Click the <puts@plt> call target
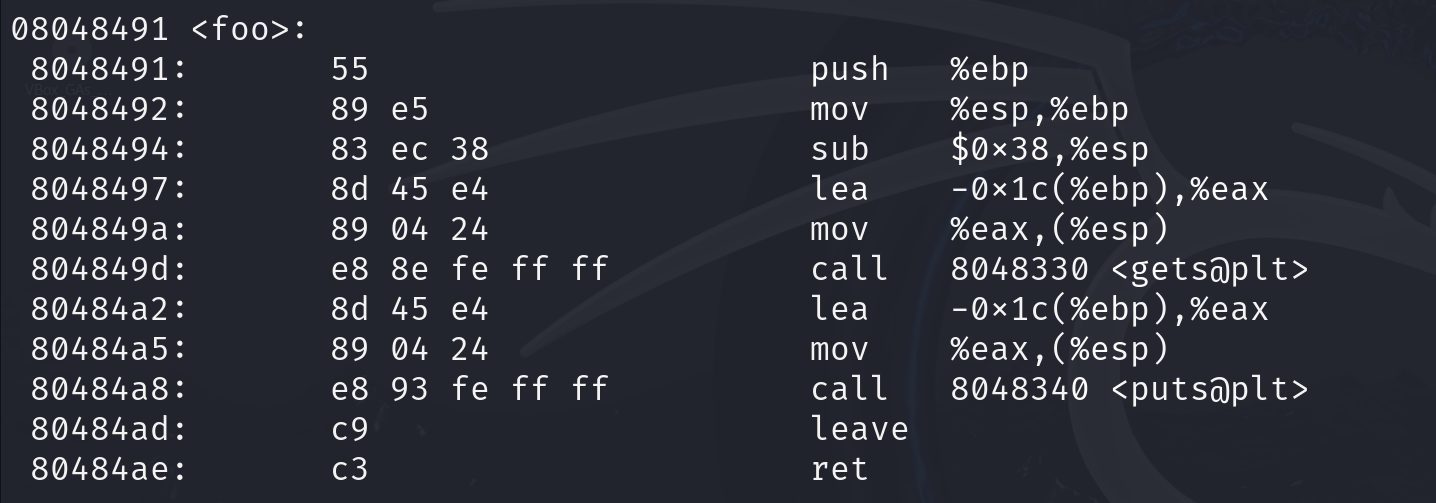 point(1209,389)
